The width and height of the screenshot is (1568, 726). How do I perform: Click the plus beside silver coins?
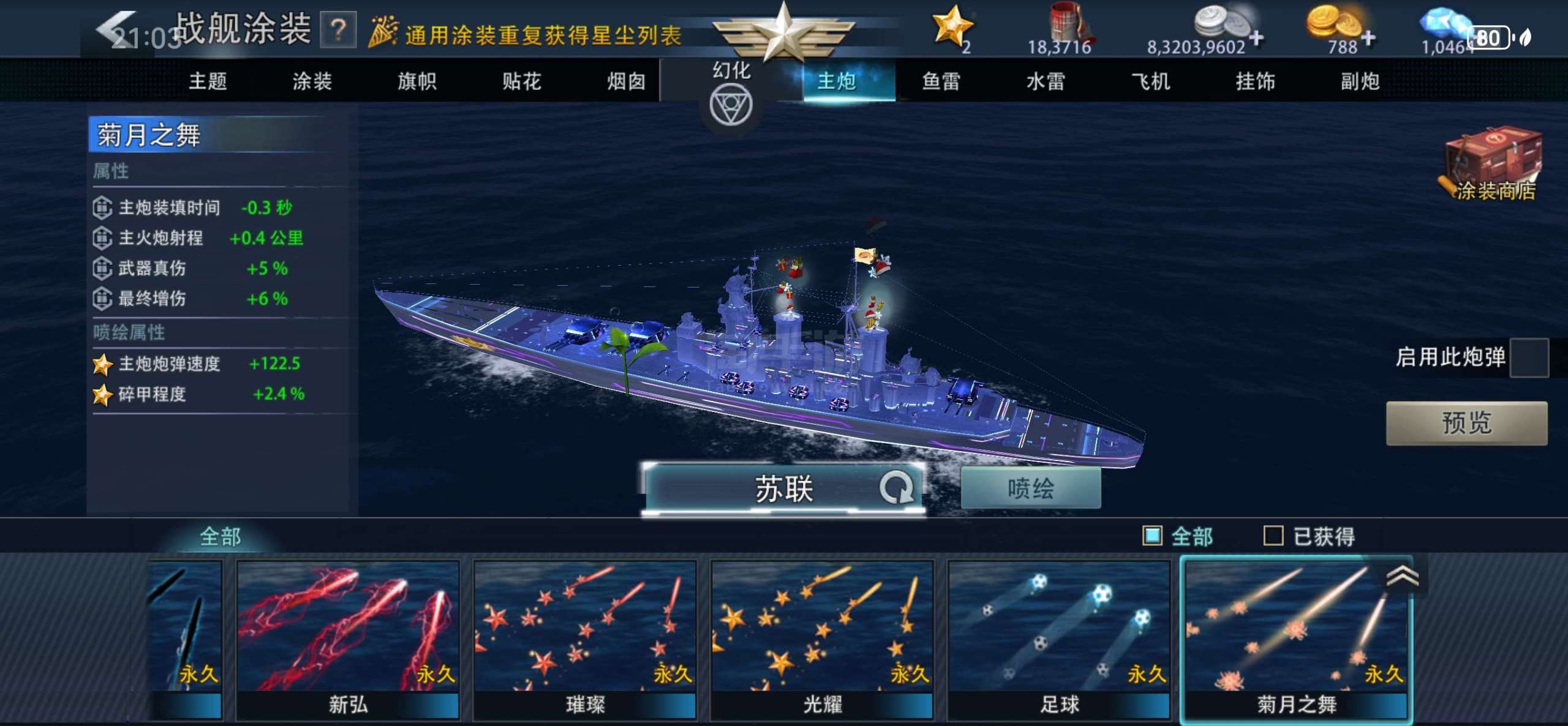point(1256,38)
